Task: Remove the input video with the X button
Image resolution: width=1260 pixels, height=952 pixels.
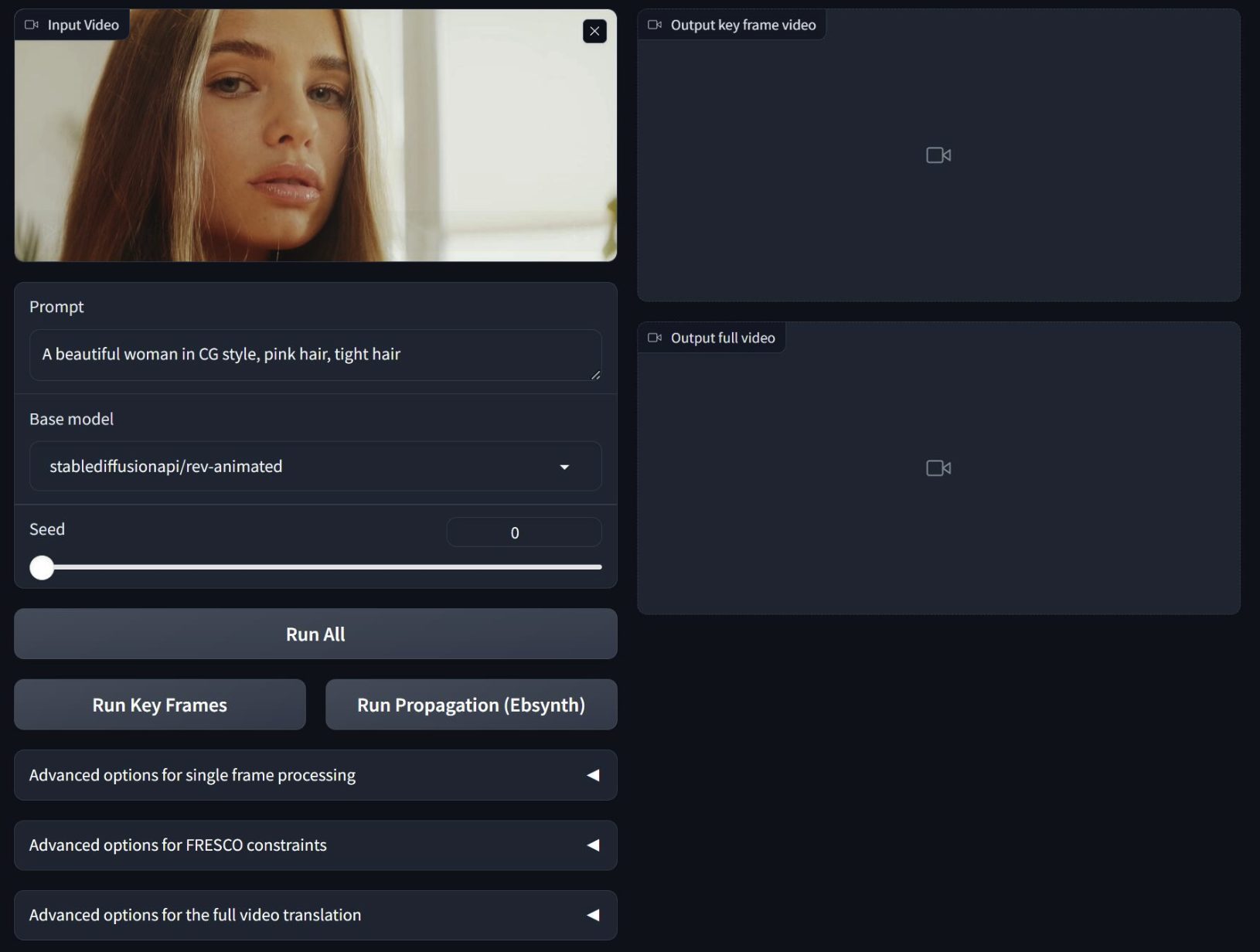Action: [x=594, y=31]
